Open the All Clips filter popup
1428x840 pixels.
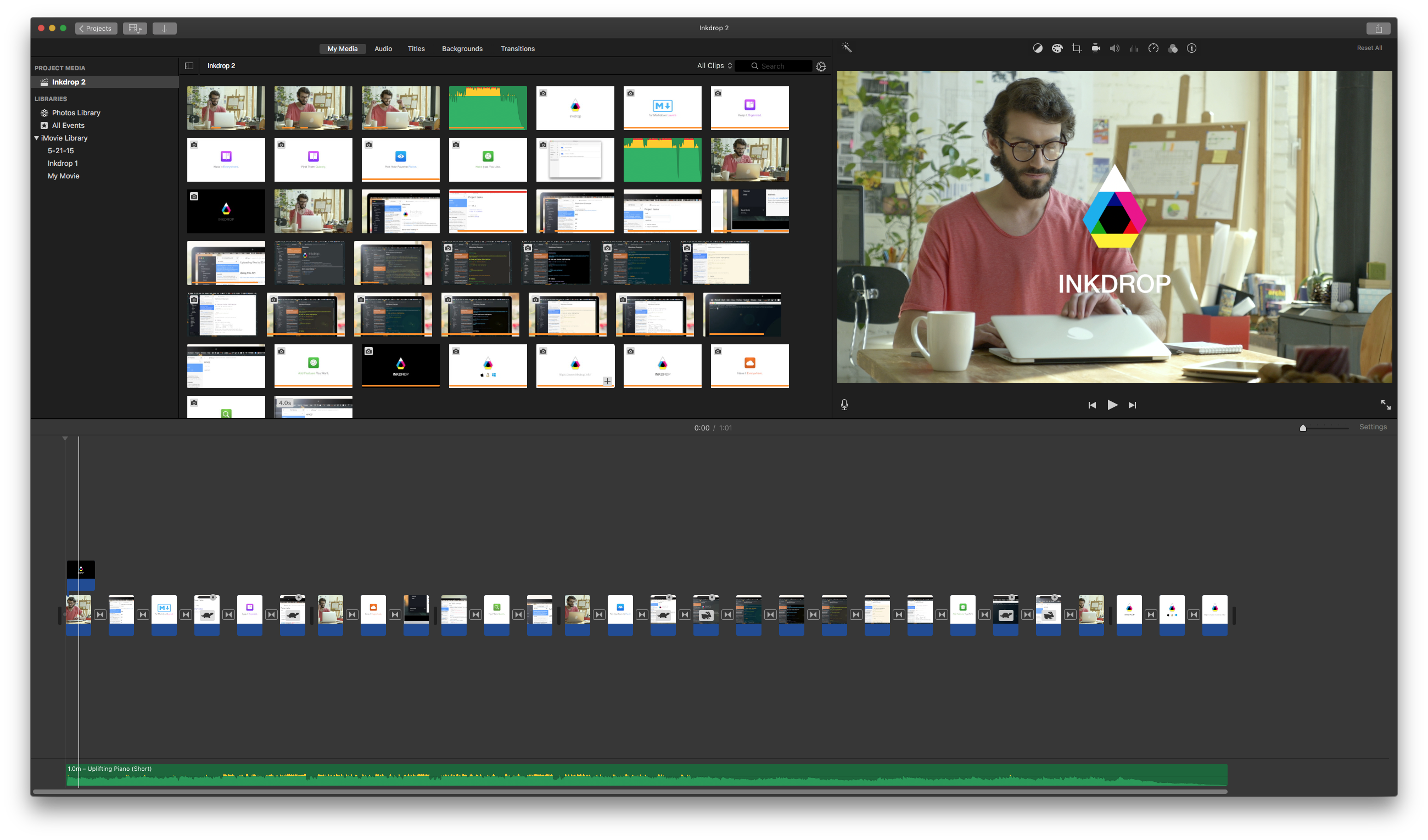coord(715,66)
